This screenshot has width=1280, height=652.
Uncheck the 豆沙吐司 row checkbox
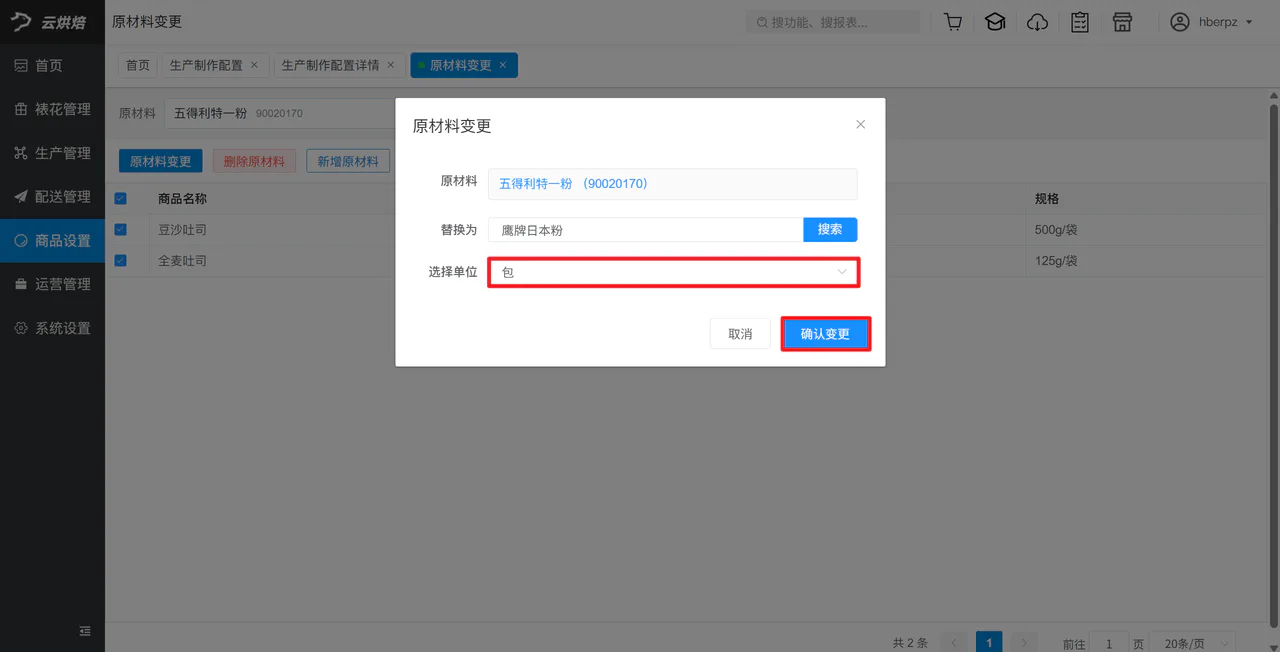120,229
